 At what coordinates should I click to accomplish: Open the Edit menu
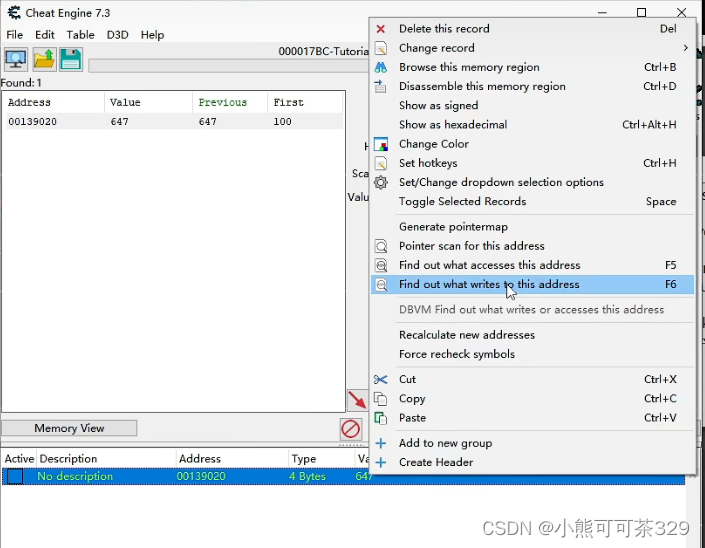point(45,35)
